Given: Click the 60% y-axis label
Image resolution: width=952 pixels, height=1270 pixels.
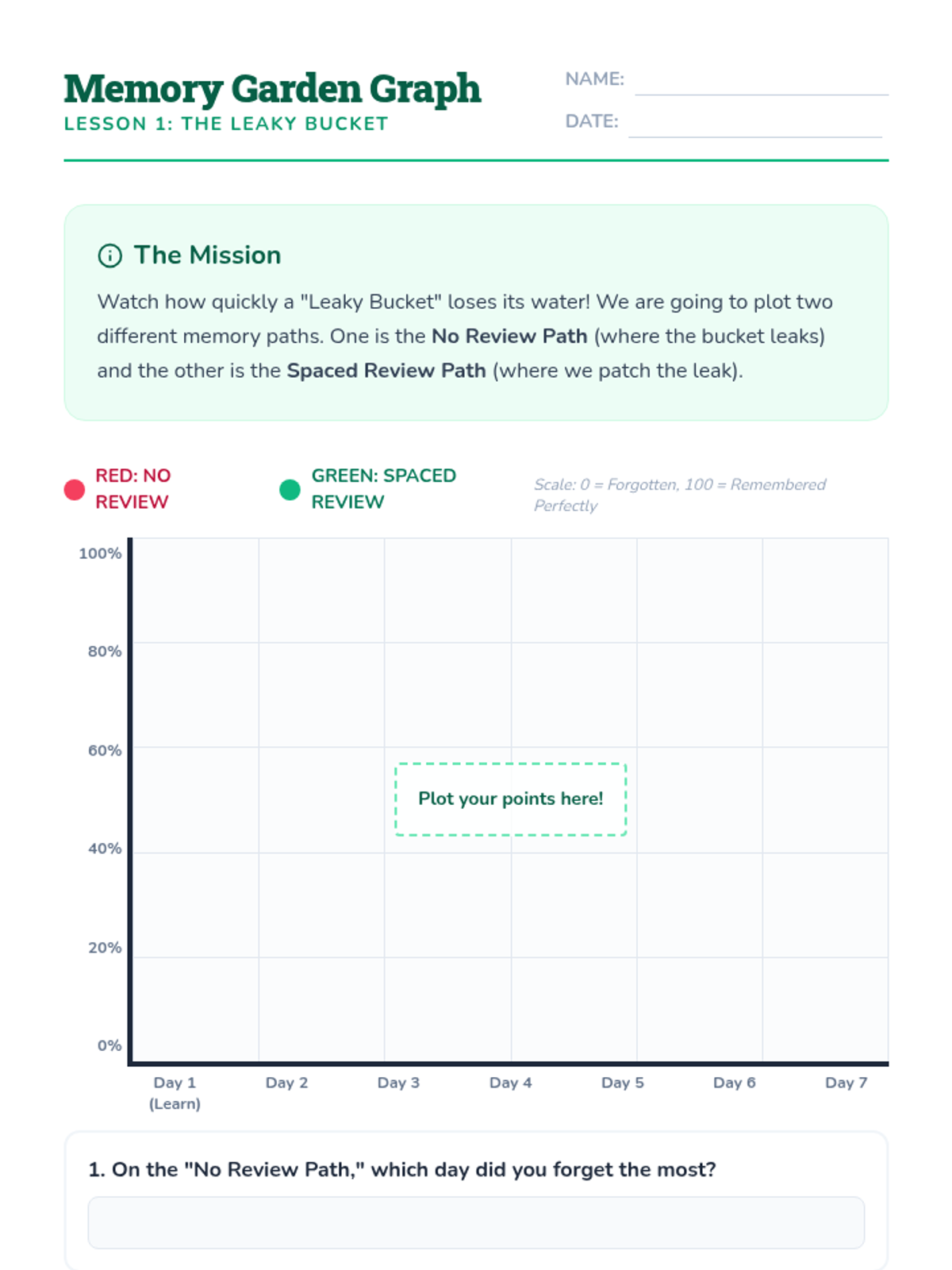Looking at the screenshot, I should coord(105,750).
